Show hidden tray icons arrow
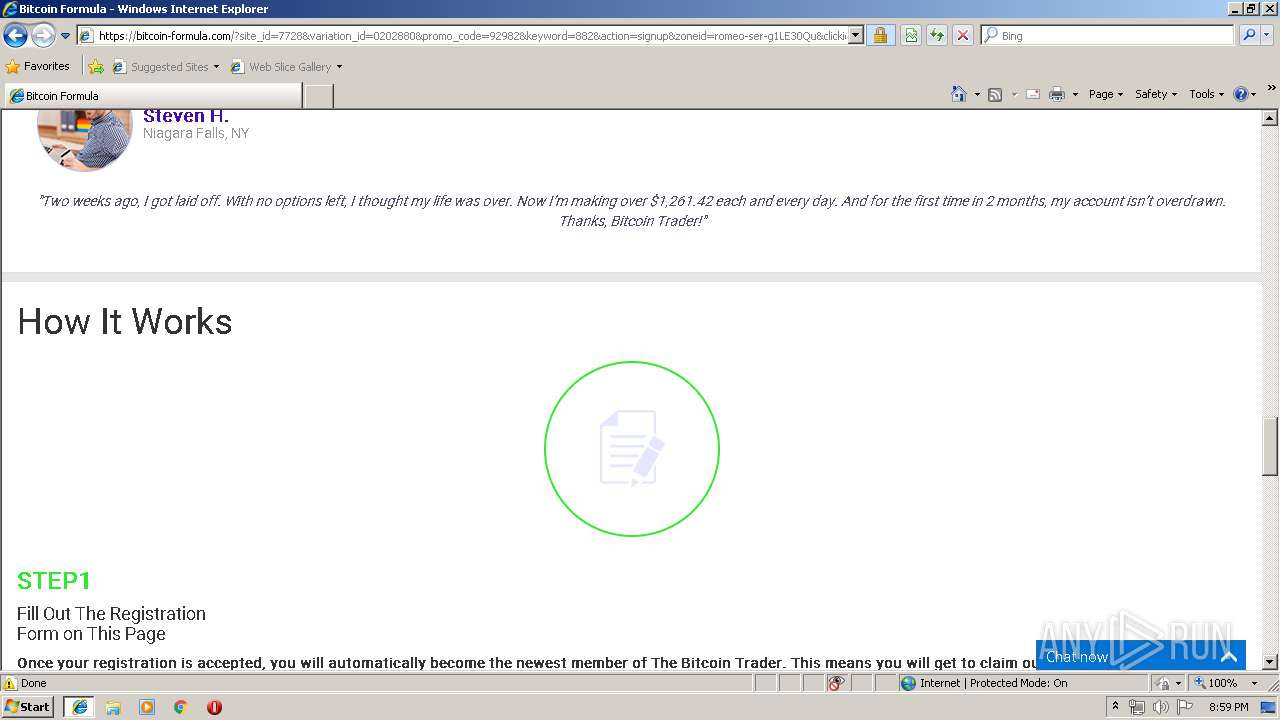The width and height of the screenshot is (1280, 720). pyautogui.click(x=1115, y=707)
